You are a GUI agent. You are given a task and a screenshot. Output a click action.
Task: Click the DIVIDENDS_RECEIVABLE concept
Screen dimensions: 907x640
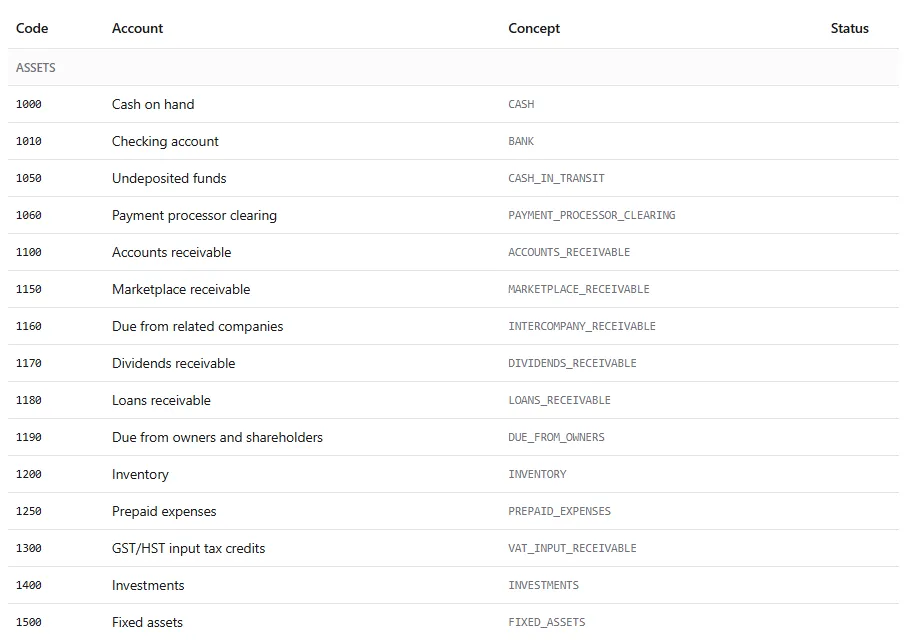point(572,363)
